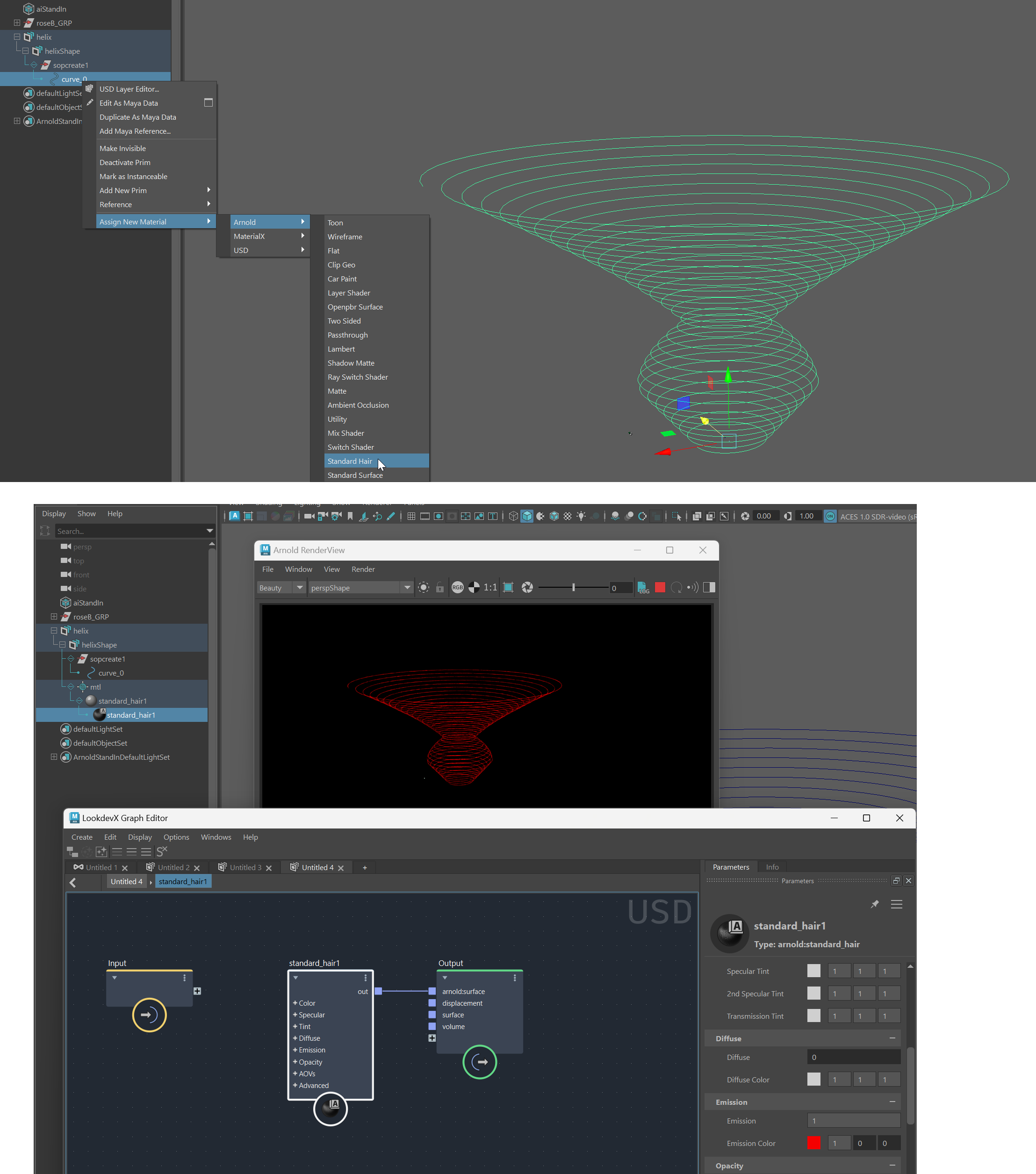Click the RGB channel display icon
Image resolution: width=1036 pixels, height=1174 pixels.
click(x=457, y=587)
